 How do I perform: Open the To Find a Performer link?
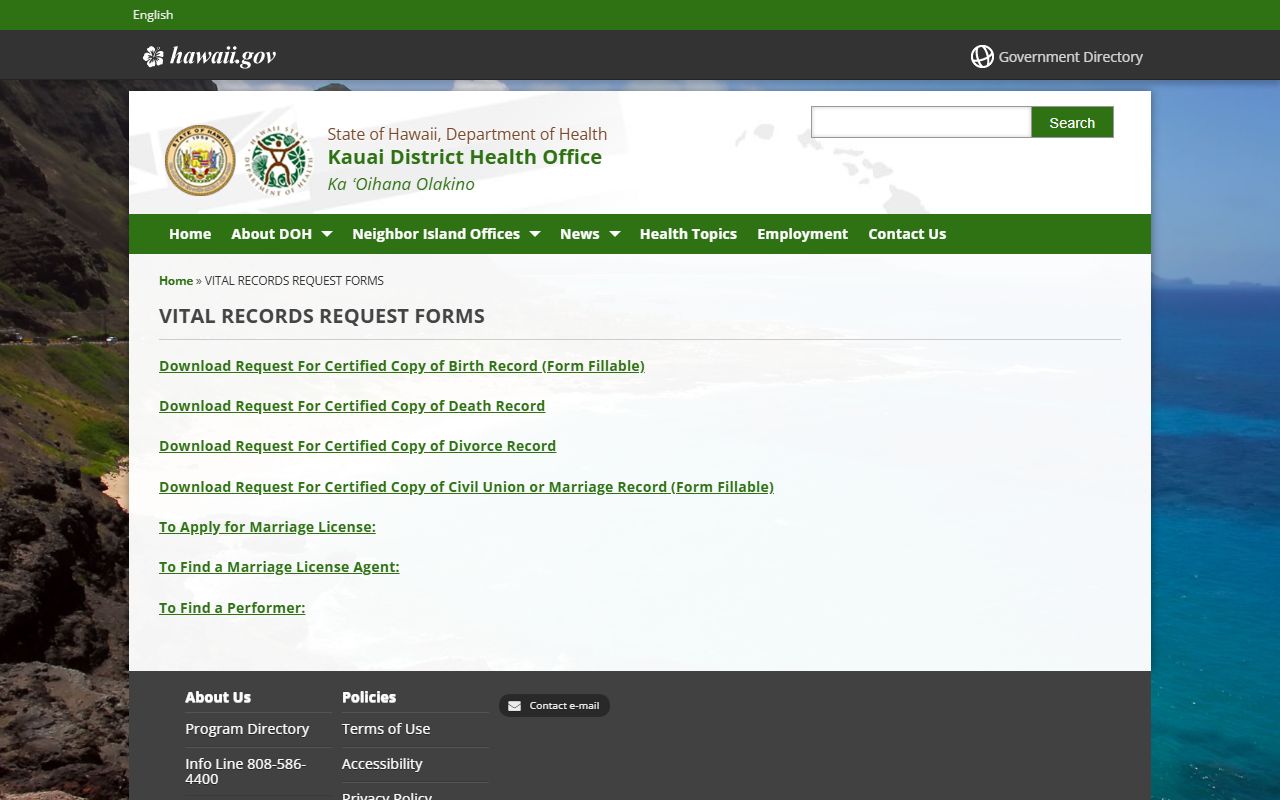point(232,608)
